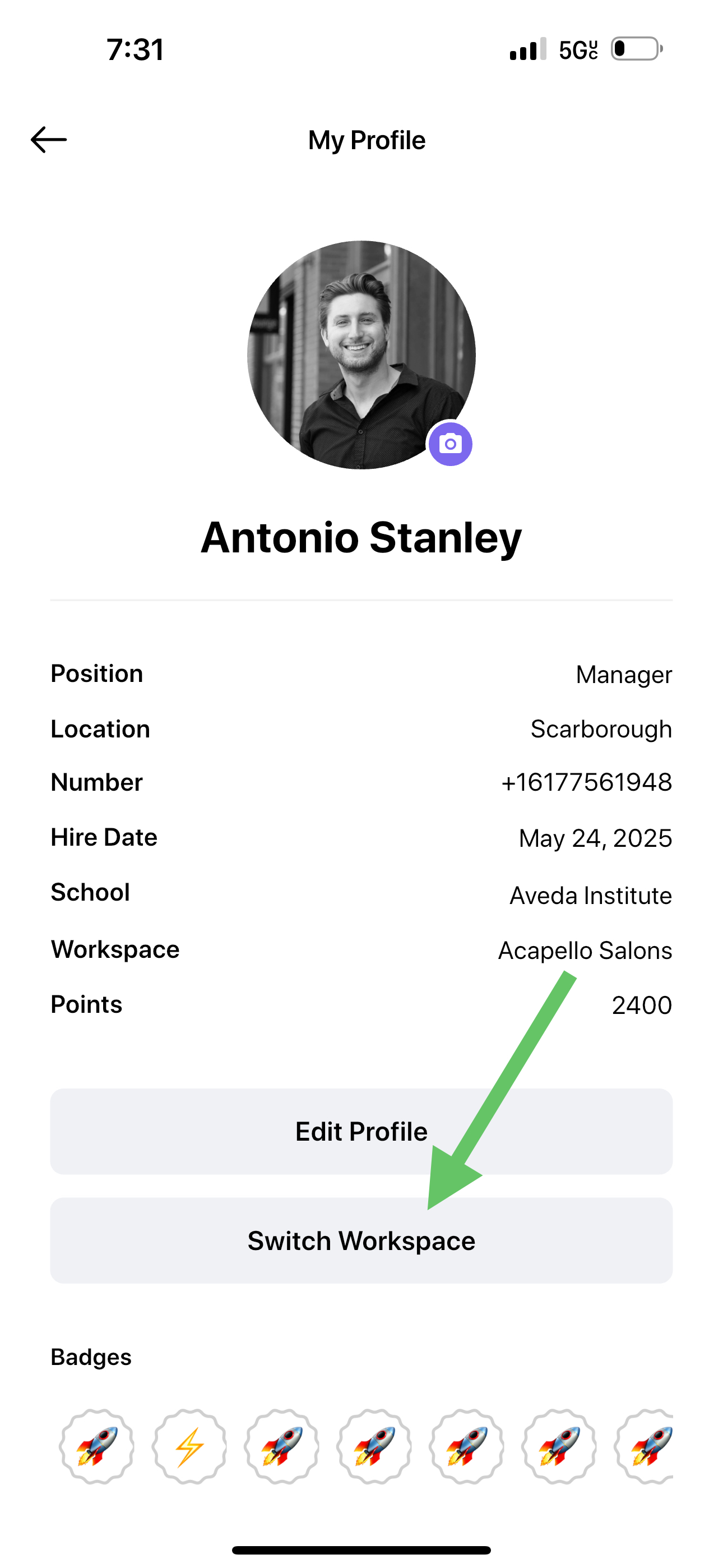
Task: Tap the third badge, a rocket
Action: [282, 1446]
